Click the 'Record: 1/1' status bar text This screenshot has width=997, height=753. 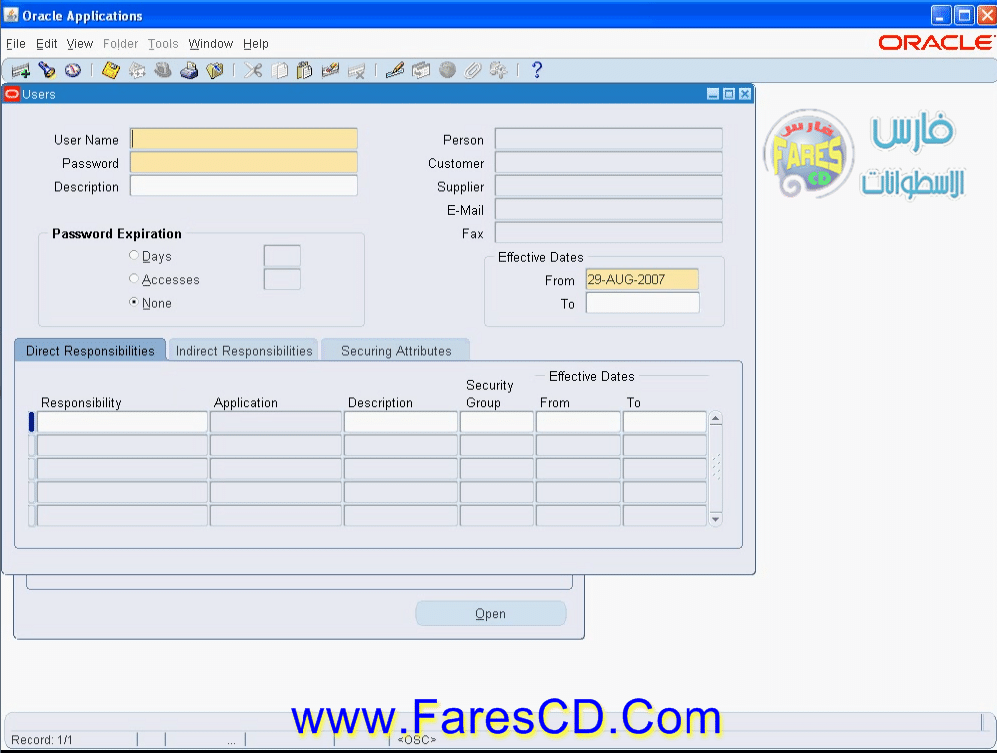tap(41, 740)
